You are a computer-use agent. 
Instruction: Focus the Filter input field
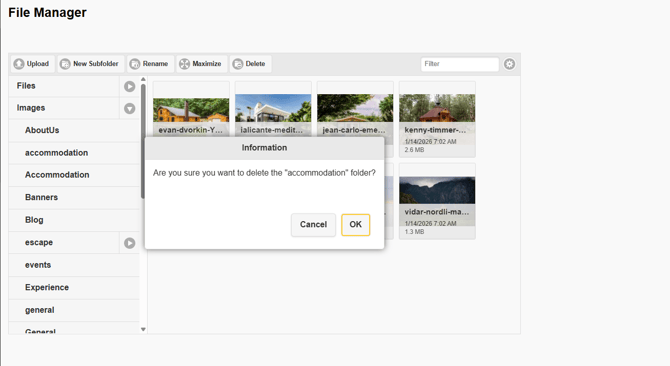tap(460, 64)
